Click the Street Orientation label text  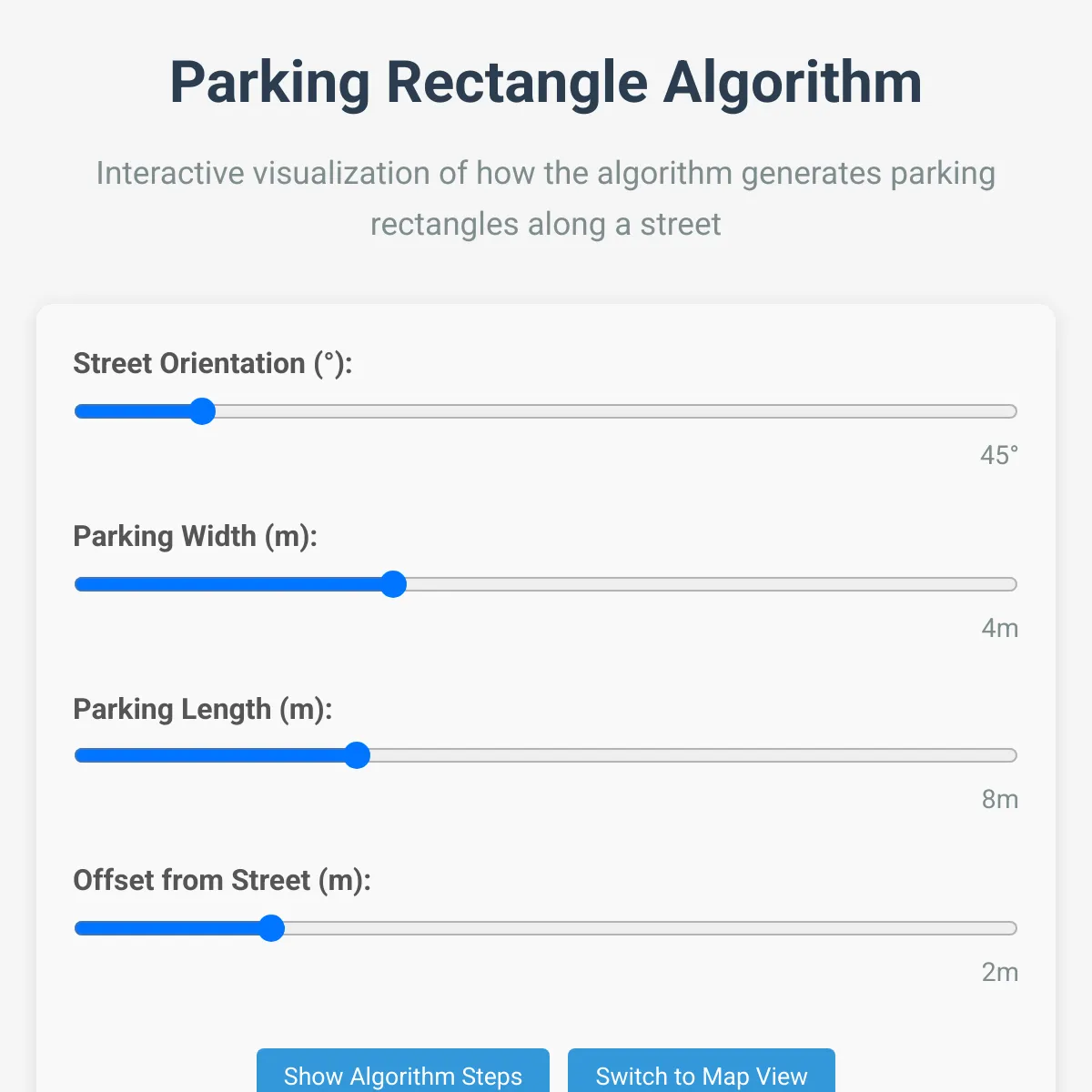(x=212, y=363)
